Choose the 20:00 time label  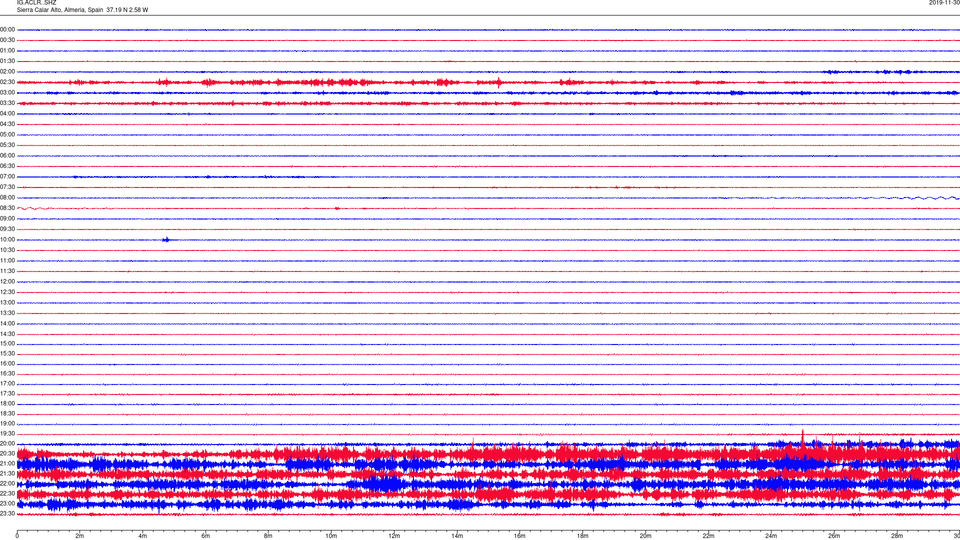[x=7, y=444]
